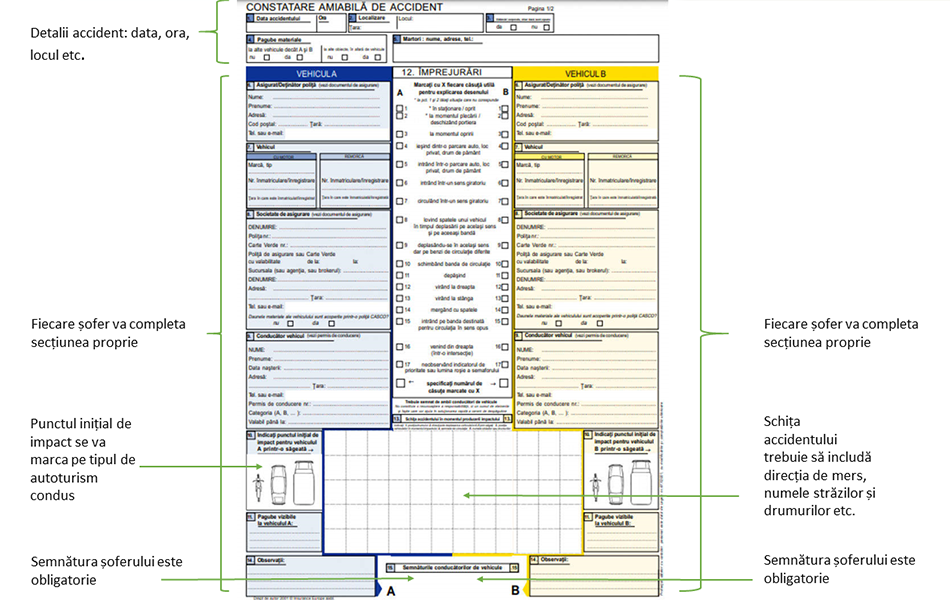Check column A box 13 'virând la stânga'
The image size is (950, 600).
[399, 298]
